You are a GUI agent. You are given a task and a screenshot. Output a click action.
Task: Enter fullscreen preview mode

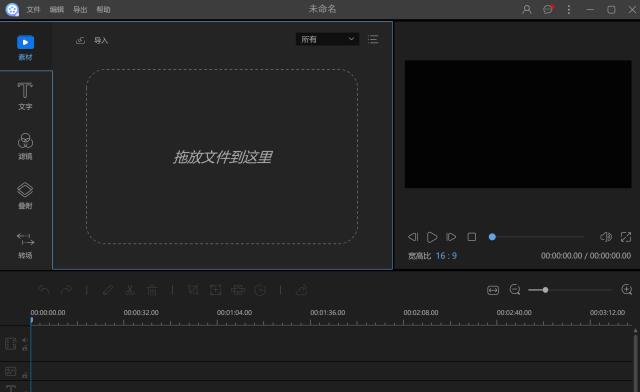[626, 237]
